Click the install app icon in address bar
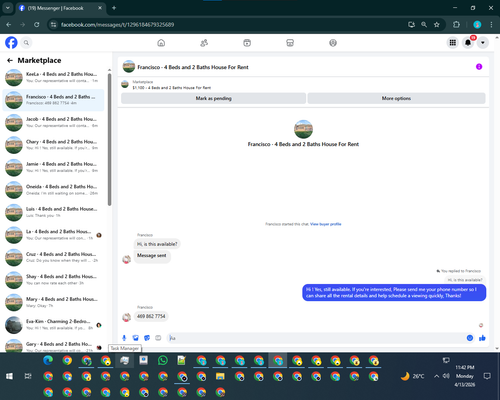 411,25
